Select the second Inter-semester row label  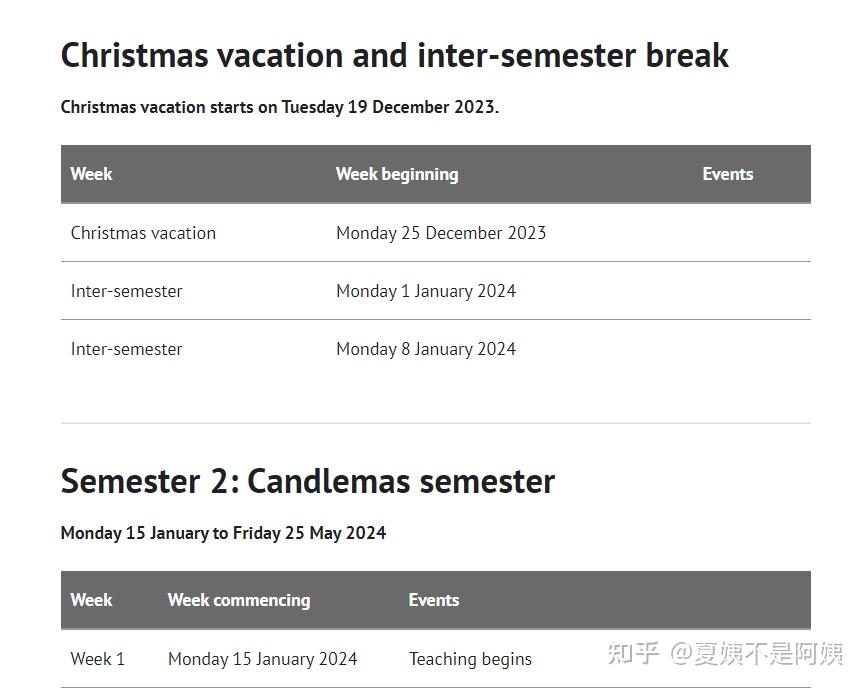point(126,349)
